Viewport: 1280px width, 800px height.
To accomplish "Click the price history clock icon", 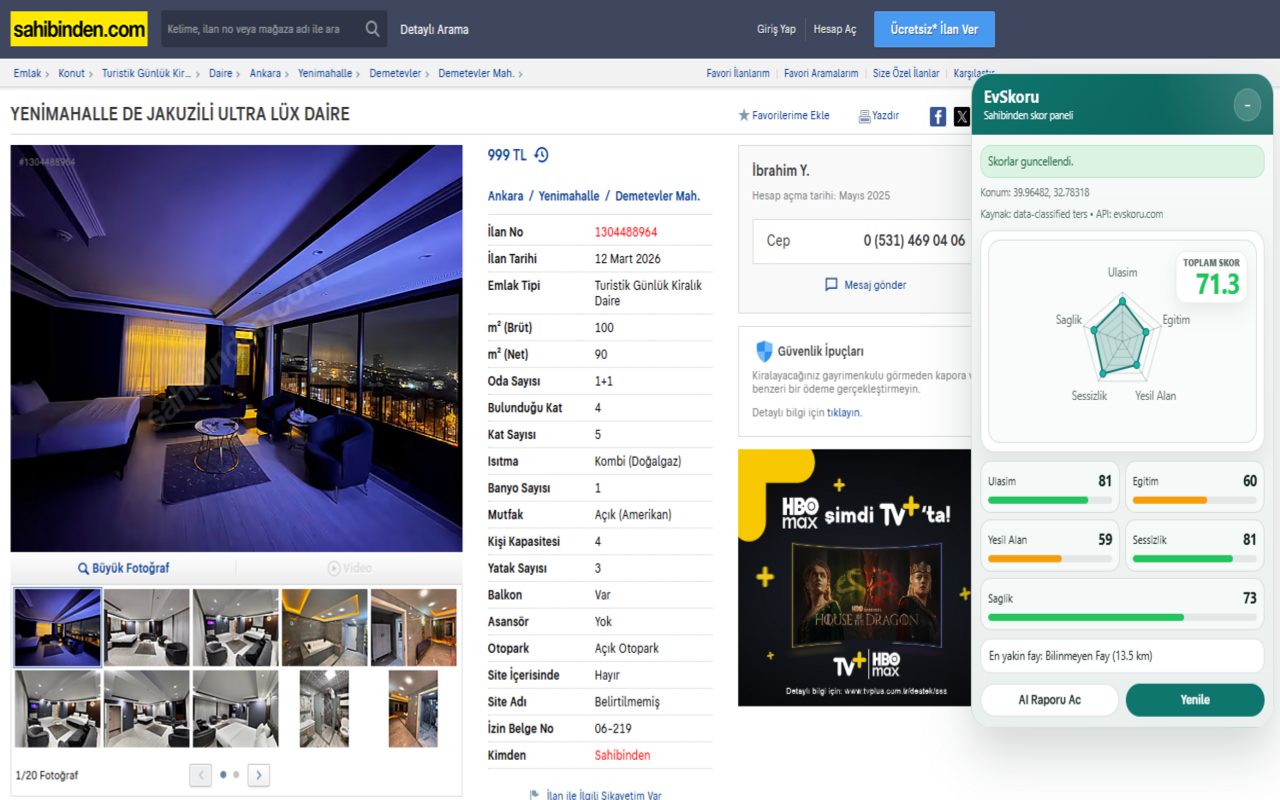I will click(541, 155).
